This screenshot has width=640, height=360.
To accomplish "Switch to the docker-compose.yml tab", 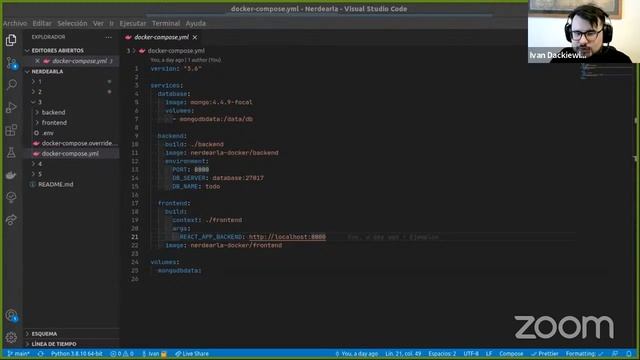I will point(161,37).
